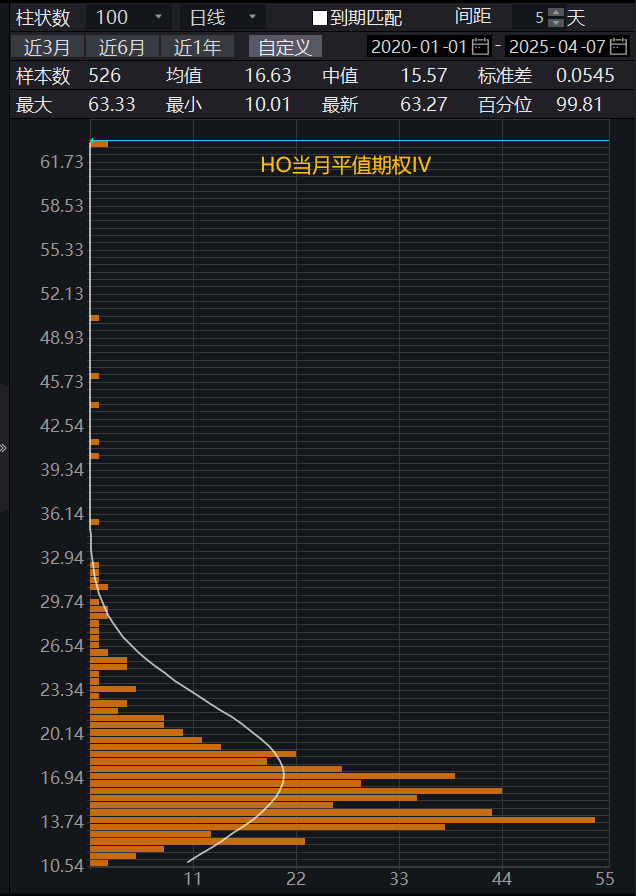Screen dimensions: 636x896
Task: Select the 近3月 range button
Action: coord(47,47)
